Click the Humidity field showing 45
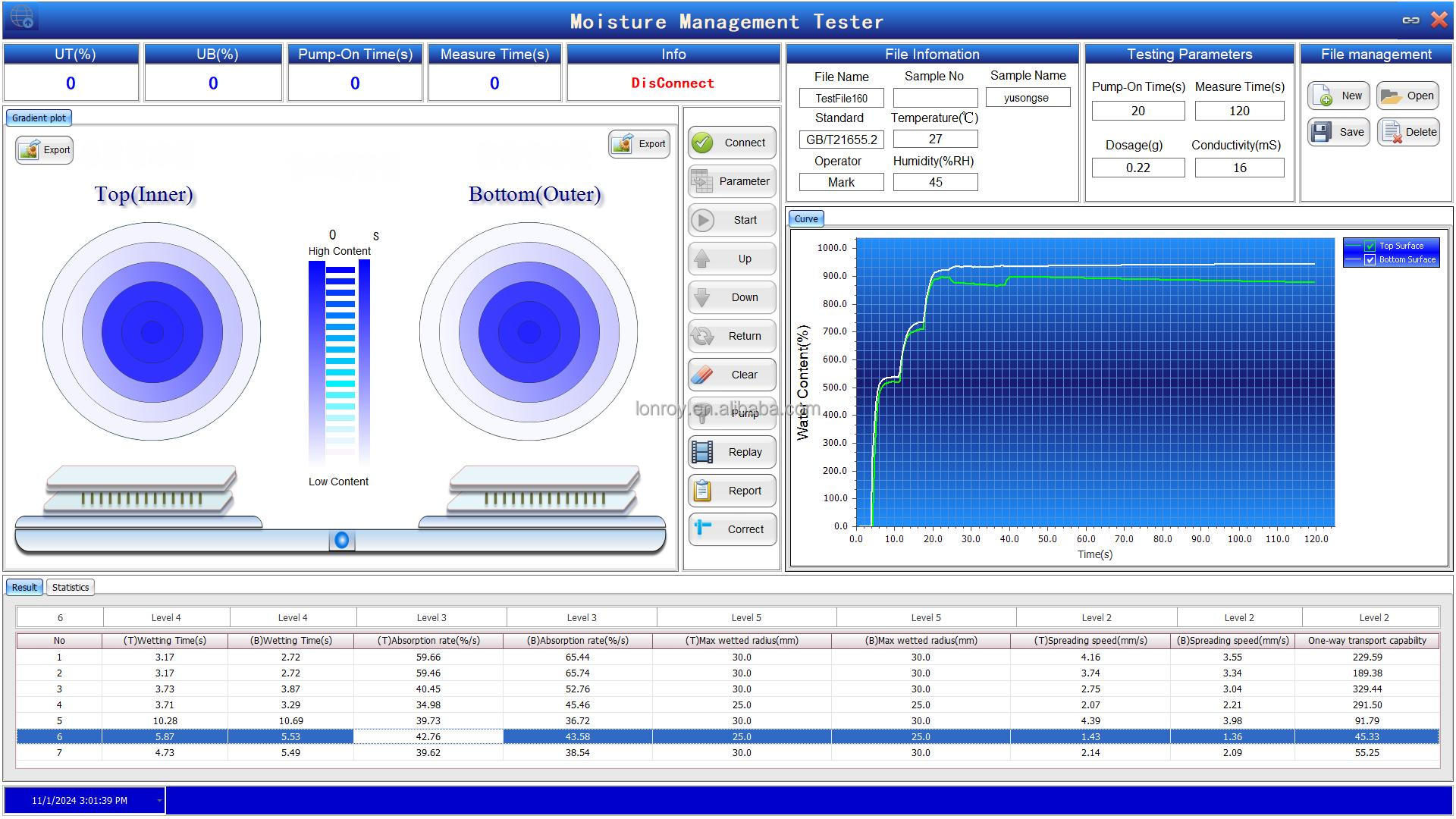Viewport: 1456px width, 819px height. (935, 182)
